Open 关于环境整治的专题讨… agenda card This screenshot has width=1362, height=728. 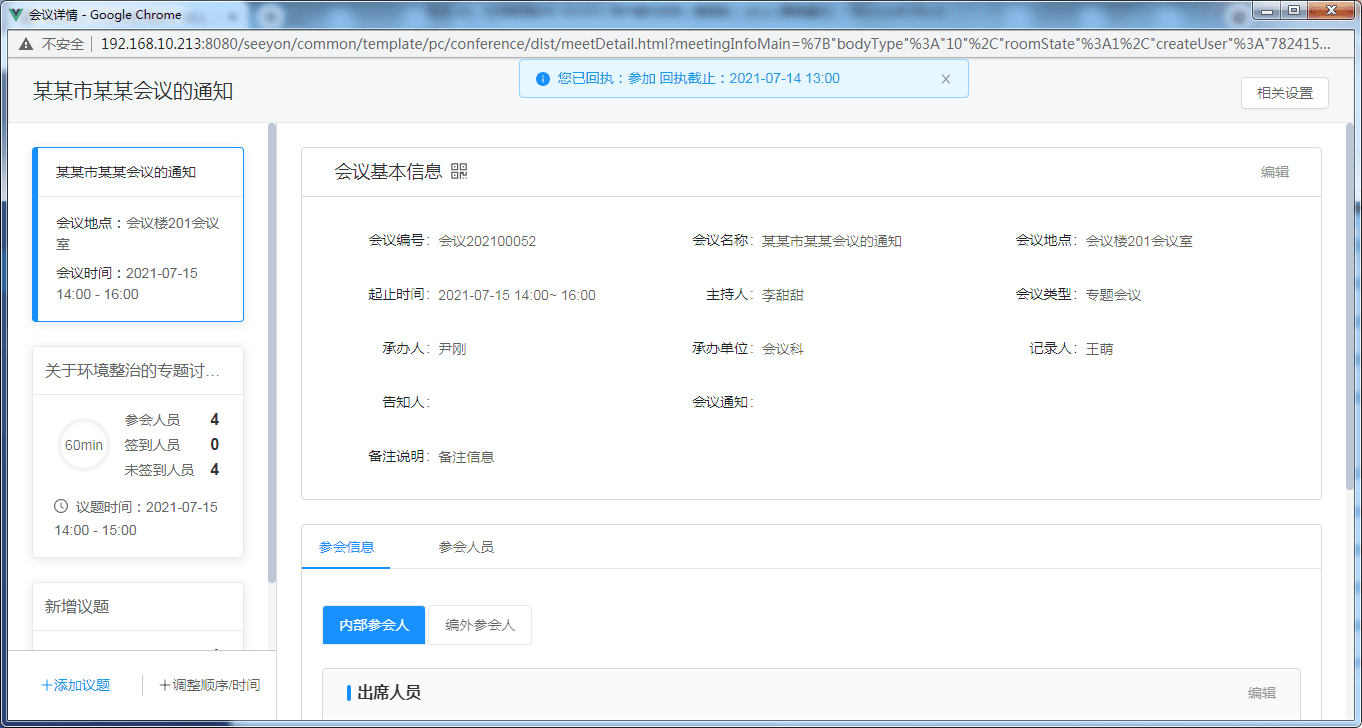coord(138,452)
